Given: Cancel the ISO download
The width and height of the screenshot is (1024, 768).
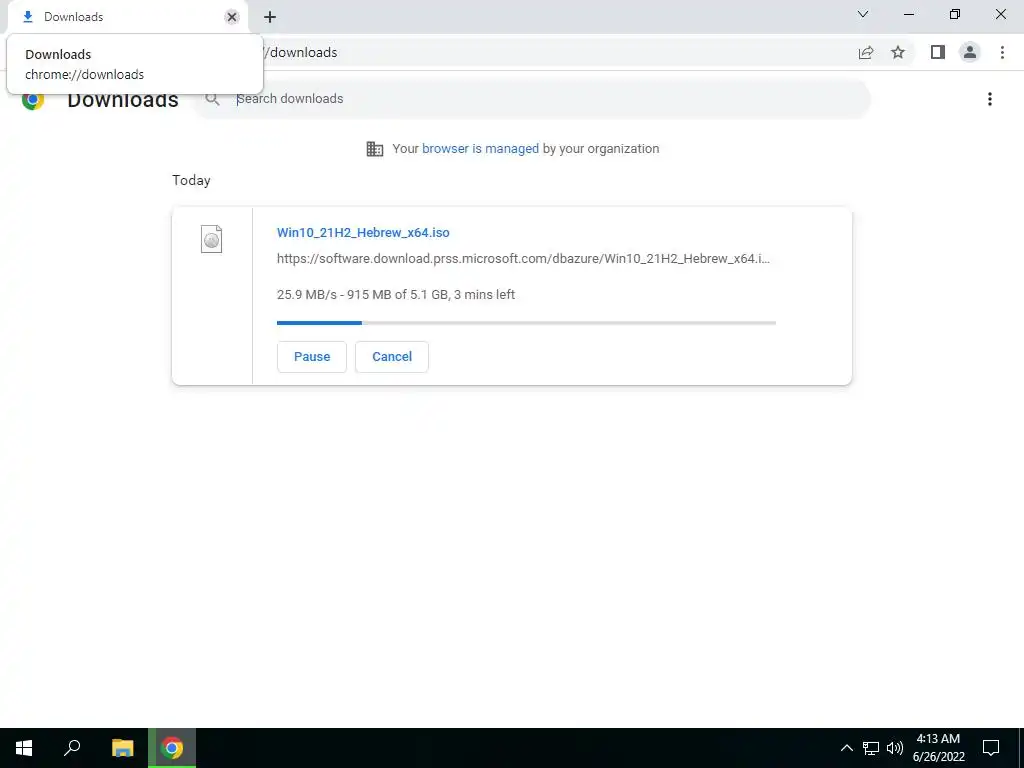Looking at the screenshot, I should (392, 357).
